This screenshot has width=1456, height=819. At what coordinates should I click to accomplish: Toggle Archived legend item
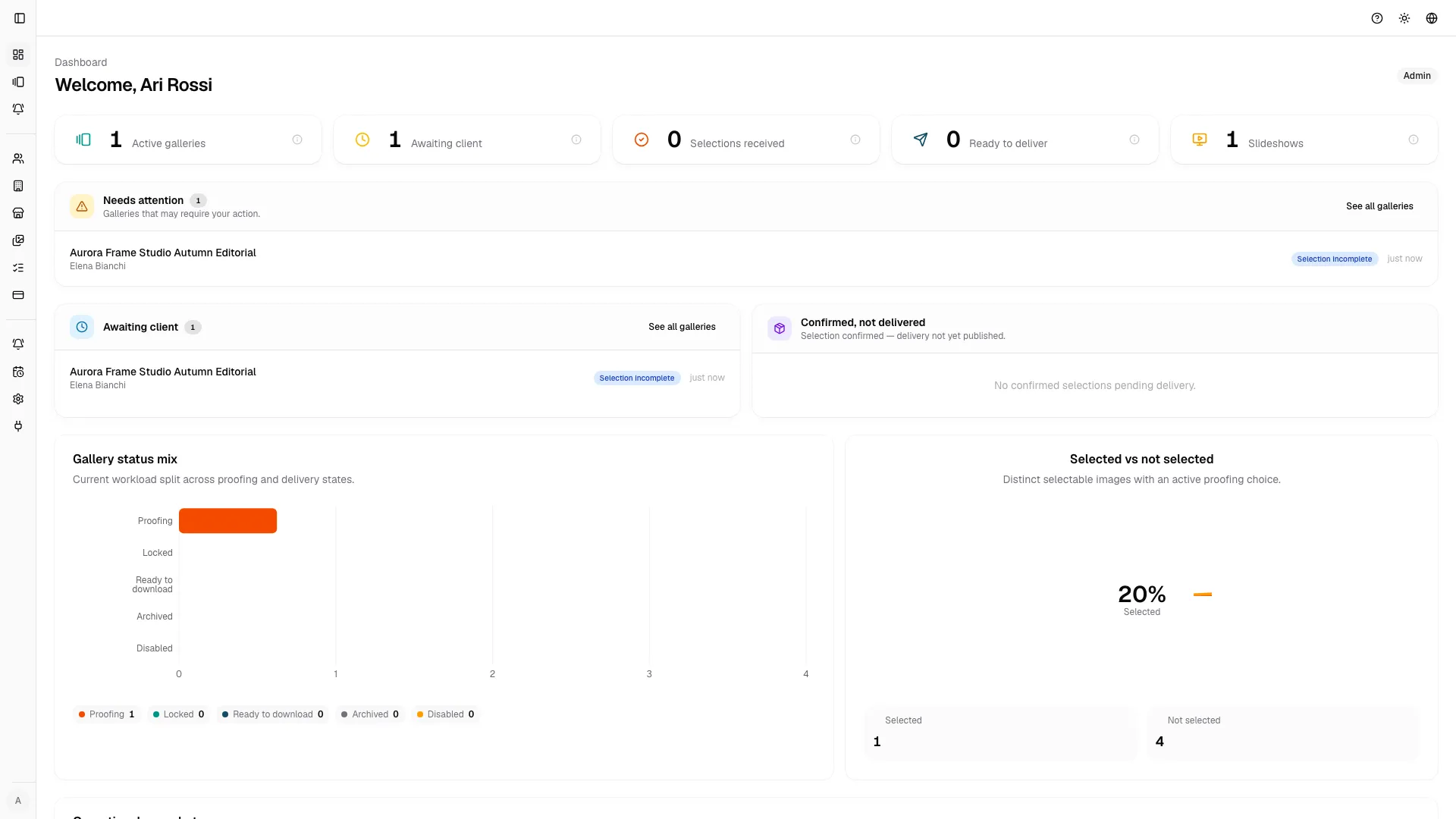371,714
